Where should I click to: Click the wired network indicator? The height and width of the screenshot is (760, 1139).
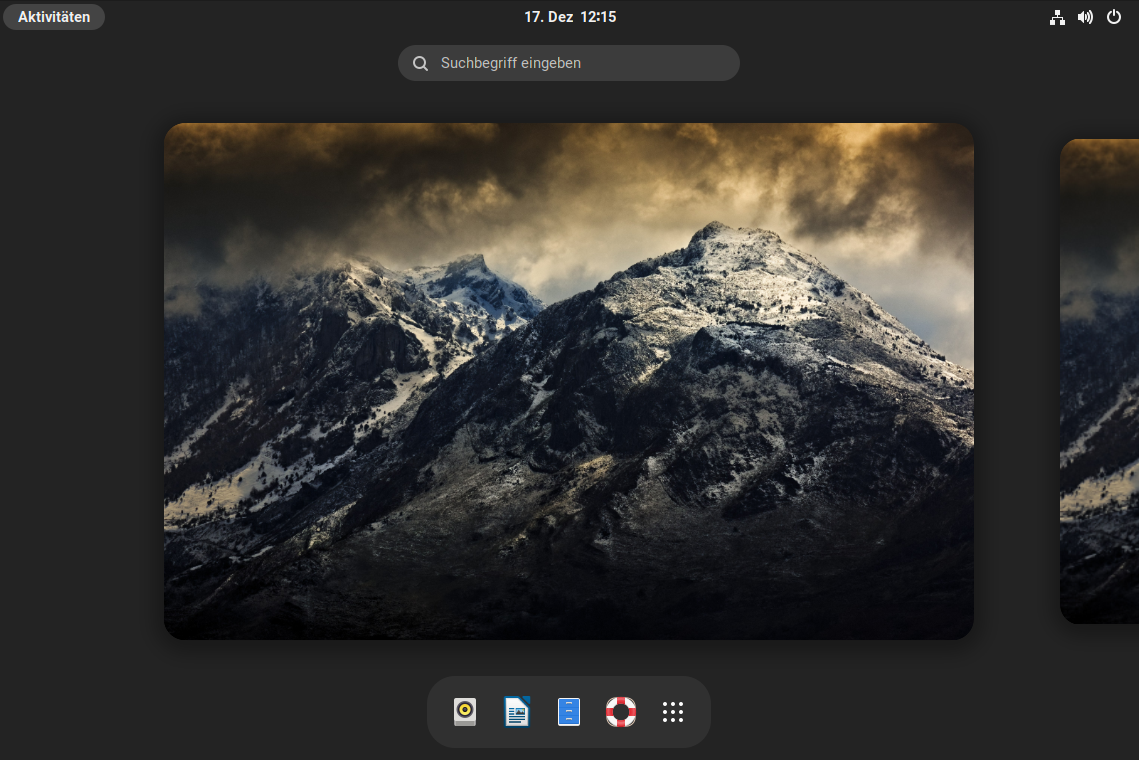(1057, 17)
